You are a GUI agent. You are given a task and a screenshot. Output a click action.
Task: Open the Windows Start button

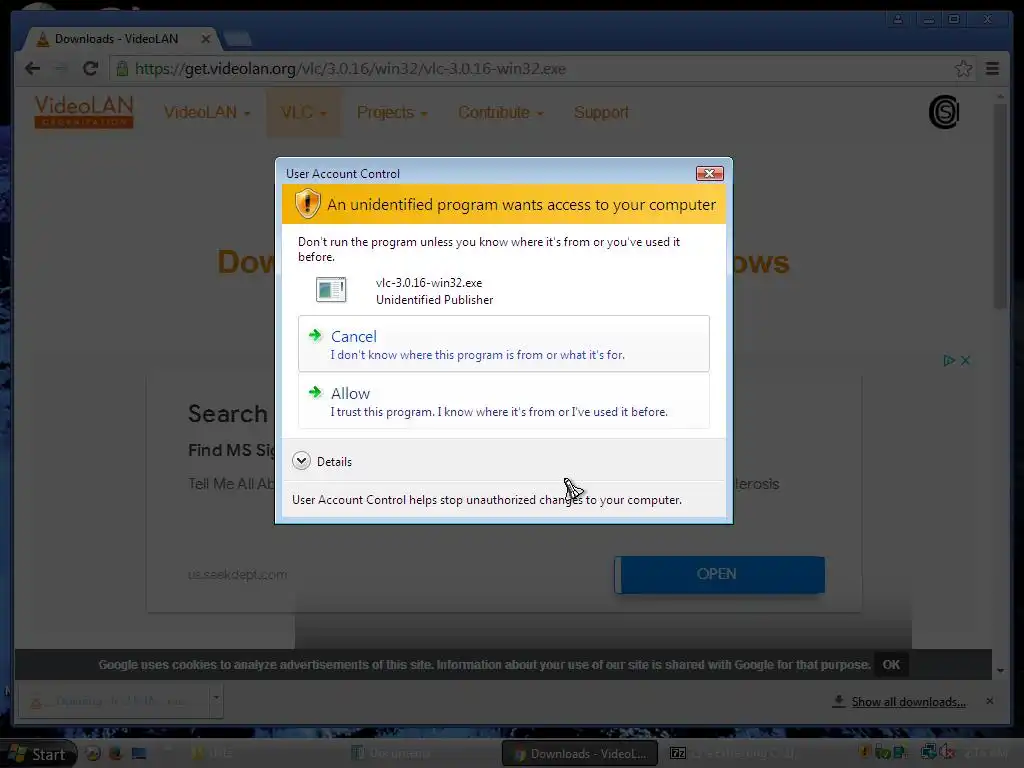click(x=38, y=754)
